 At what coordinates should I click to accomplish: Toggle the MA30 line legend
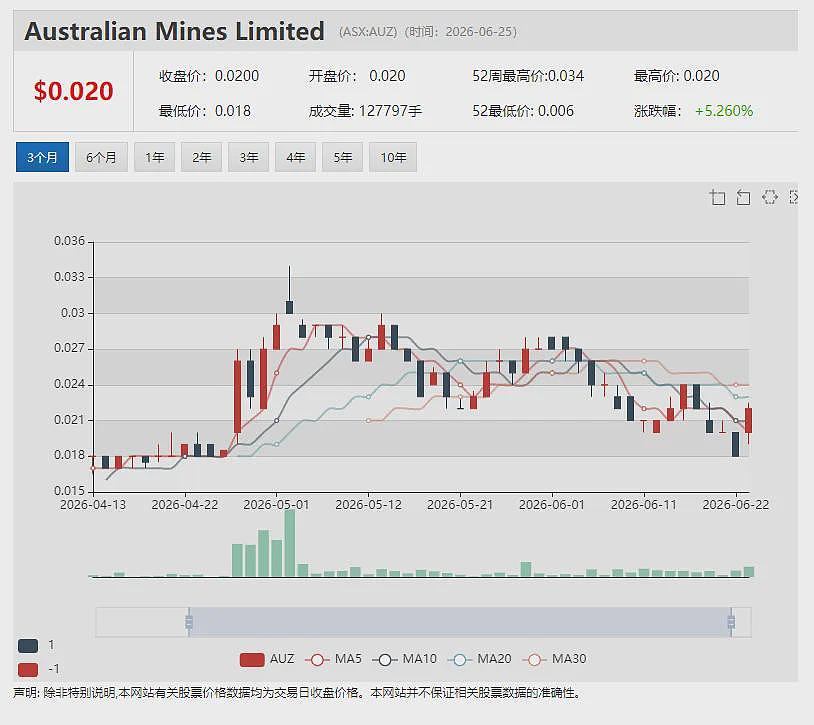click(x=554, y=659)
